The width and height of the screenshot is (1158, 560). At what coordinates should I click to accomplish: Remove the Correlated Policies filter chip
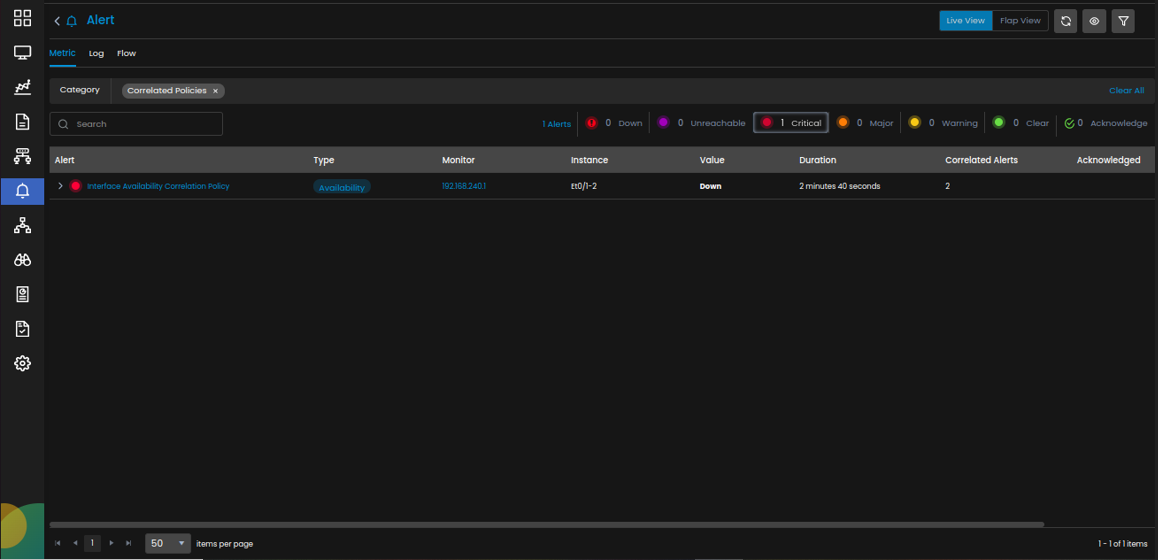point(215,91)
